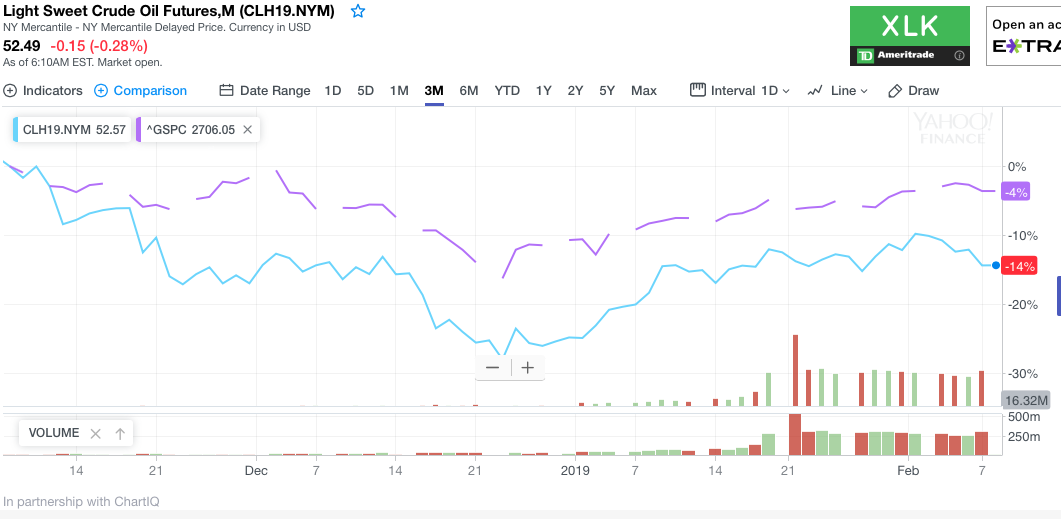Screen dimensions: 1061x519
Task: Select the YTD range
Action: pos(507,91)
